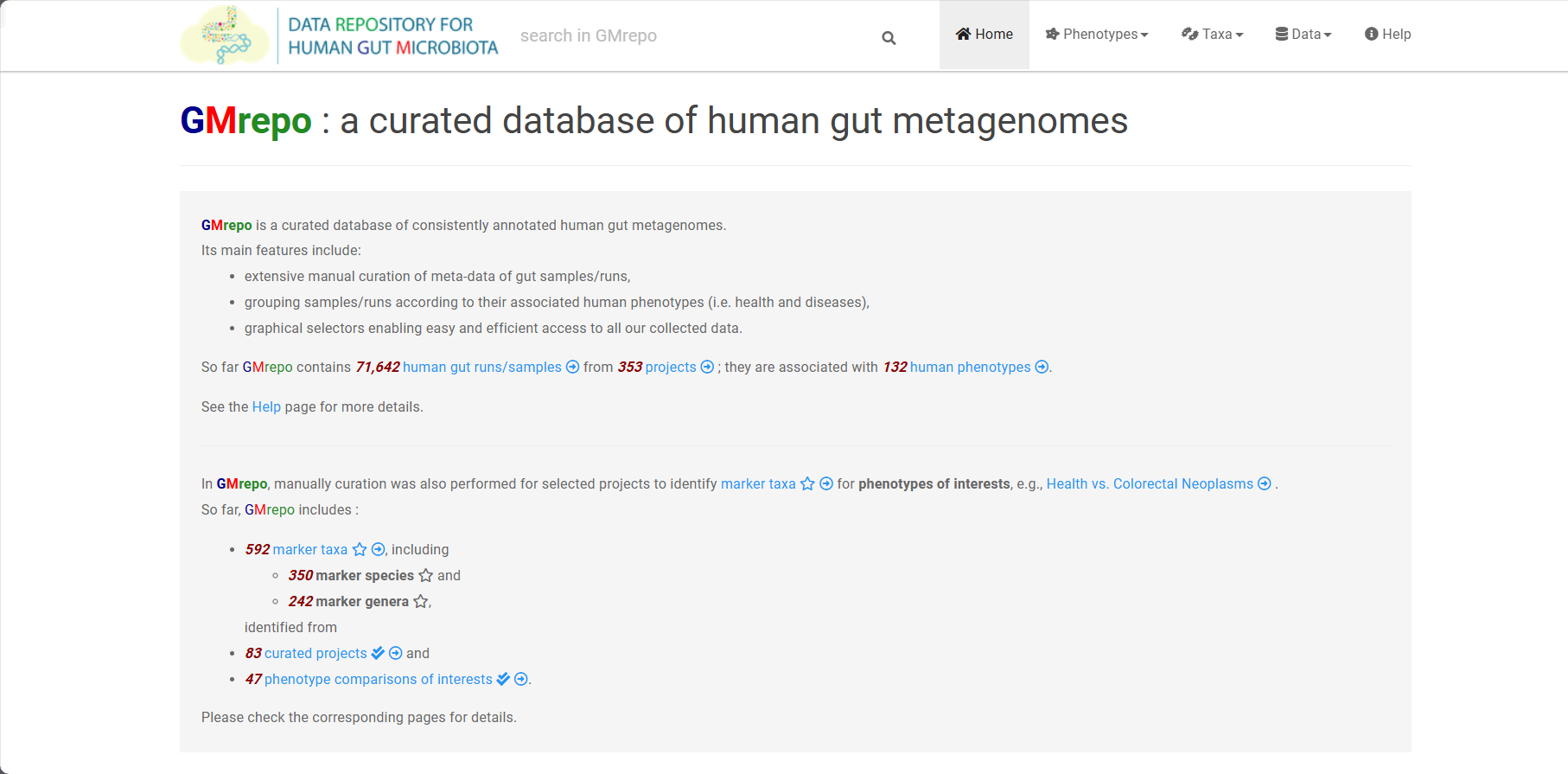
Task: Go to the Home tab
Action: coord(985,35)
